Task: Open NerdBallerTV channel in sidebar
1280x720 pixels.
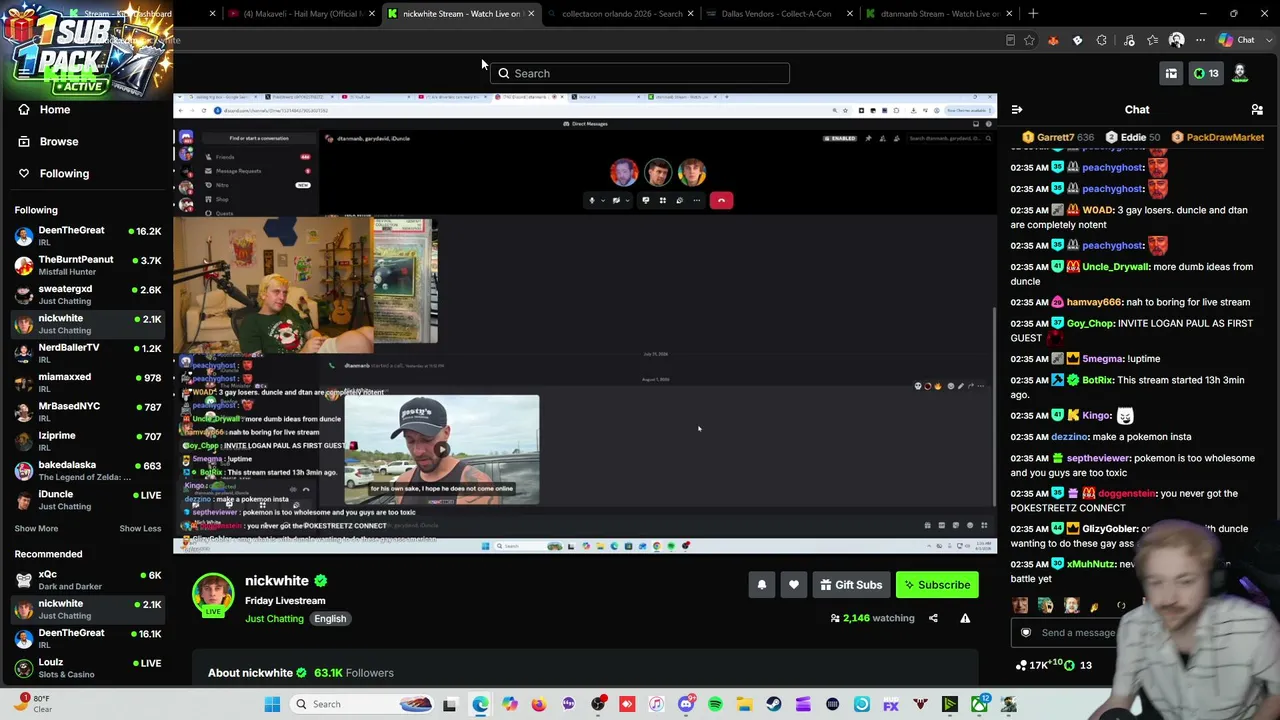Action: (x=88, y=353)
